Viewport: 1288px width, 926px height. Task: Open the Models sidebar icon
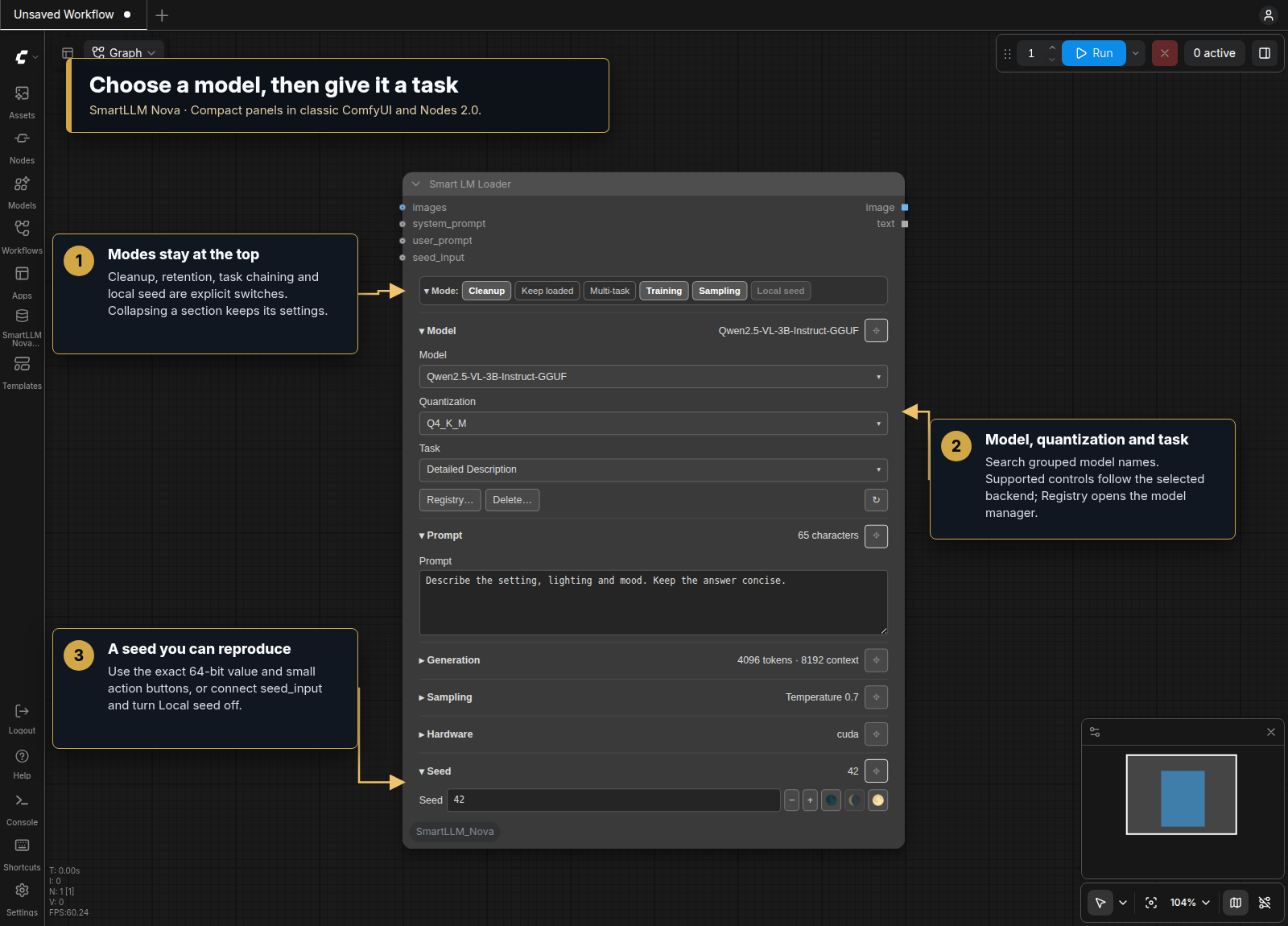22,192
